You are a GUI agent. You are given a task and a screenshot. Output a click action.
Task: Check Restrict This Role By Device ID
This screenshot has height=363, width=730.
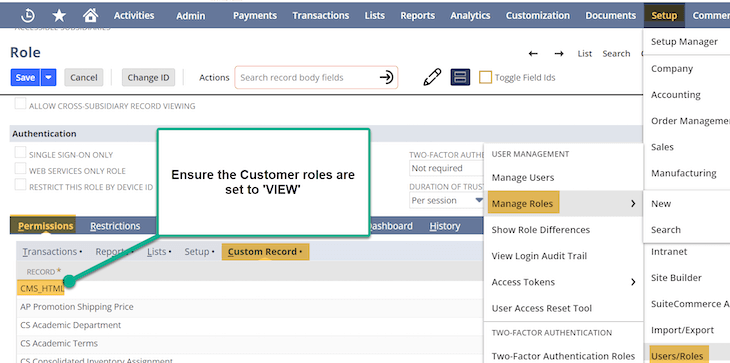[20, 185]
